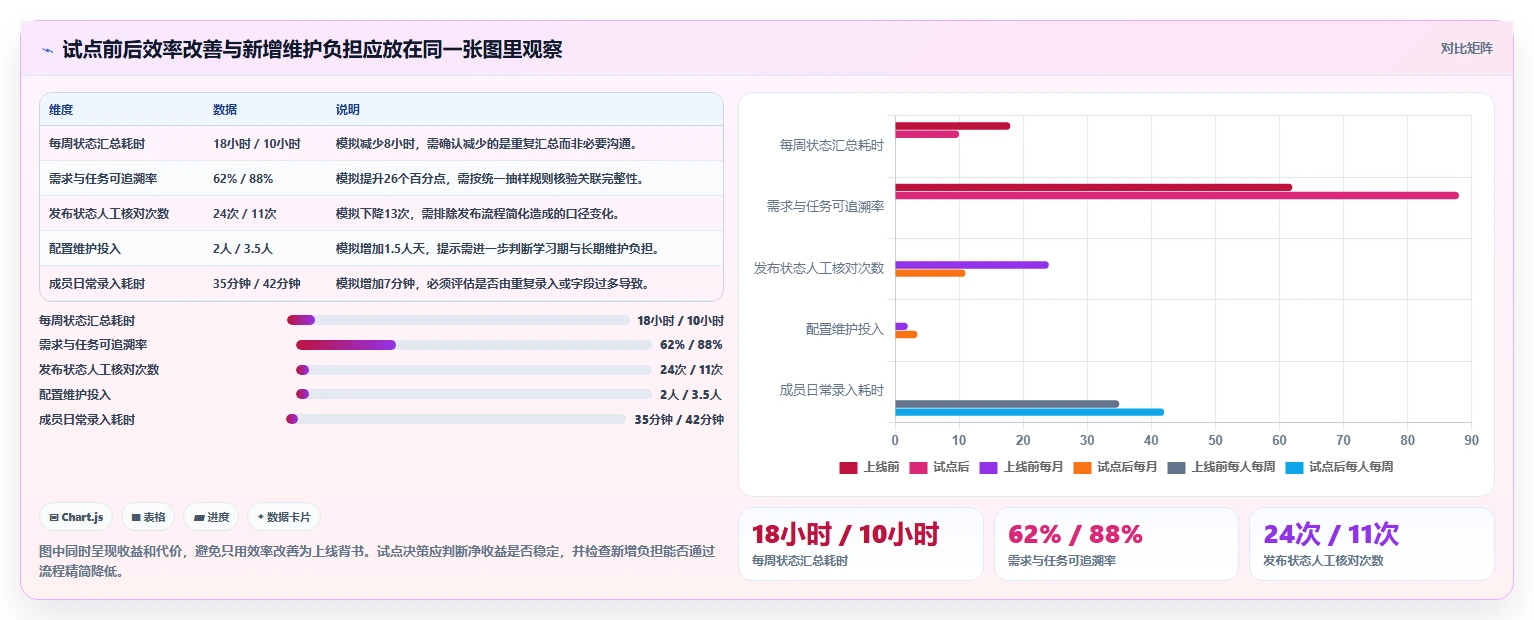This screenshot has width=1534, height=620.
Task: Click table row label 每周状态汇总耗时
Action: [97, 144]
